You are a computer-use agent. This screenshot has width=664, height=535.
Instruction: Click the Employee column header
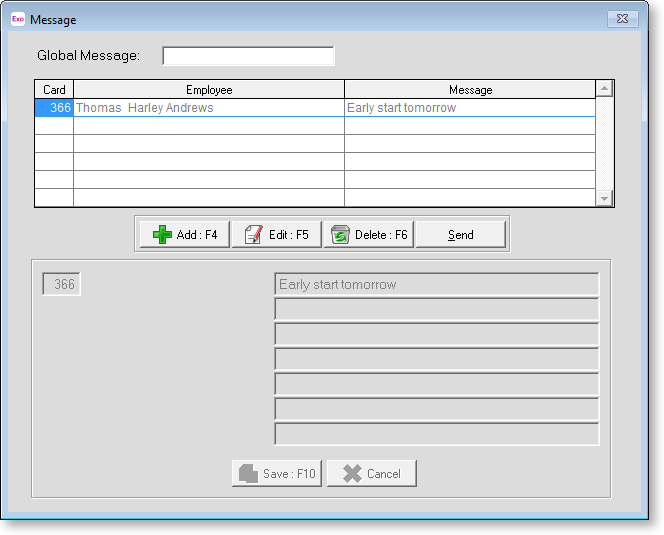tap(208, 90)
